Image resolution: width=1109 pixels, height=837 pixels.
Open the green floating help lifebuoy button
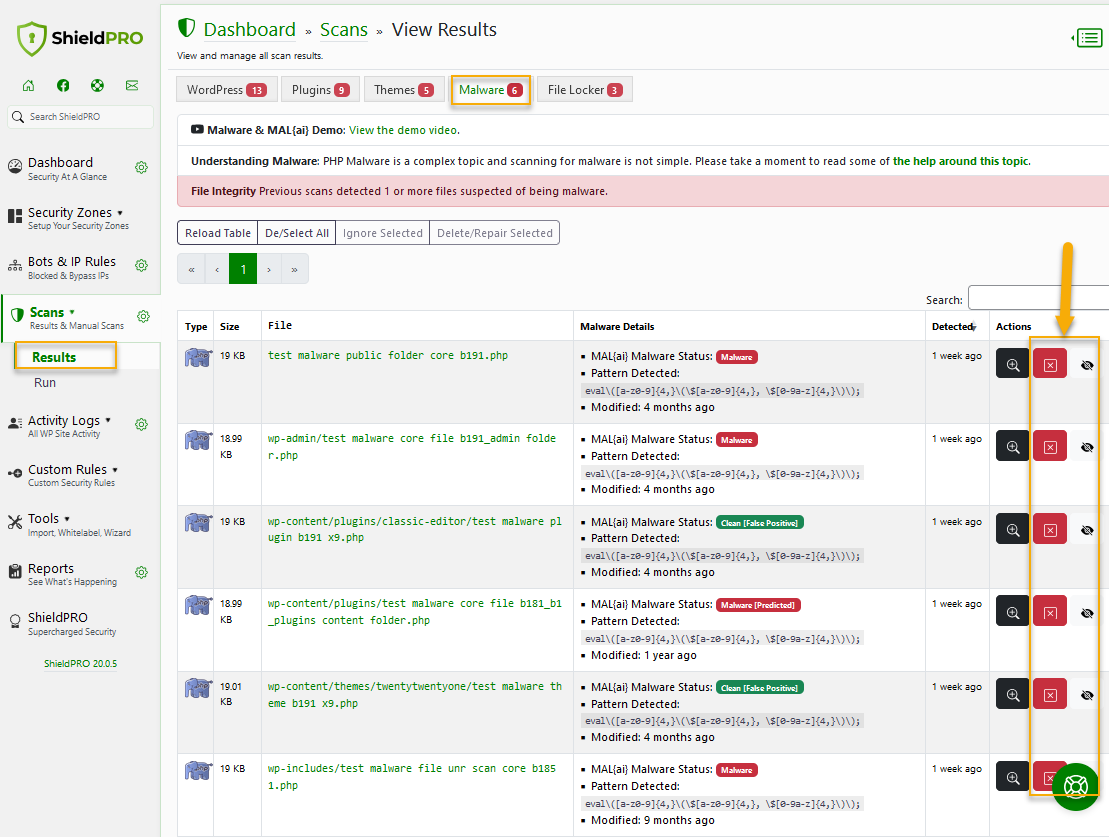1075,786
